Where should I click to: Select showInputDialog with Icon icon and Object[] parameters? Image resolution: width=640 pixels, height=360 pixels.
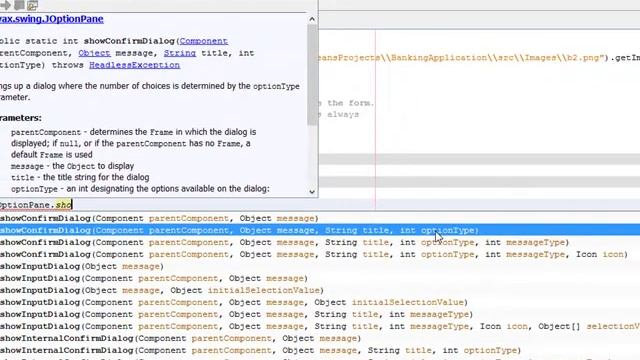pyautogui.click(x=320, y=327)
